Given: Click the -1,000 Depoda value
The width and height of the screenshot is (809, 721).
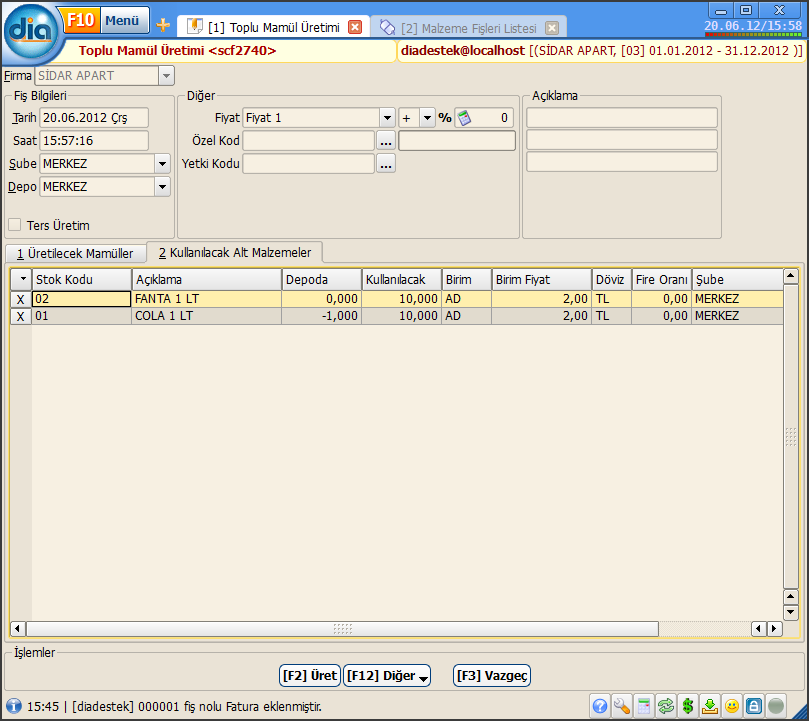Looking at the screenshot, I should click(x=321, y=316).
